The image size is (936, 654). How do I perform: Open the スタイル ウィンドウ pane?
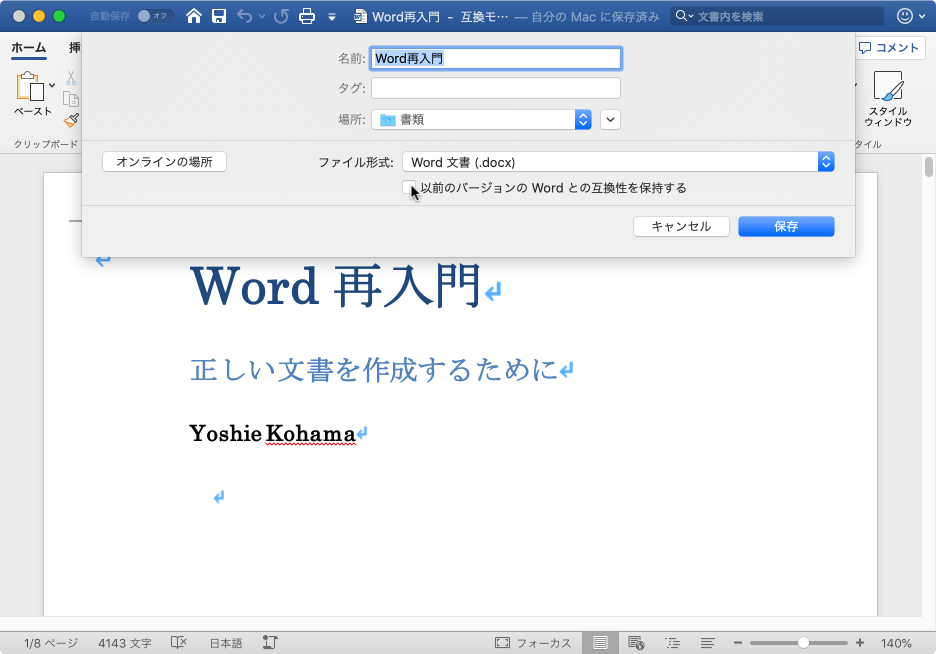(x=887, y=99)
